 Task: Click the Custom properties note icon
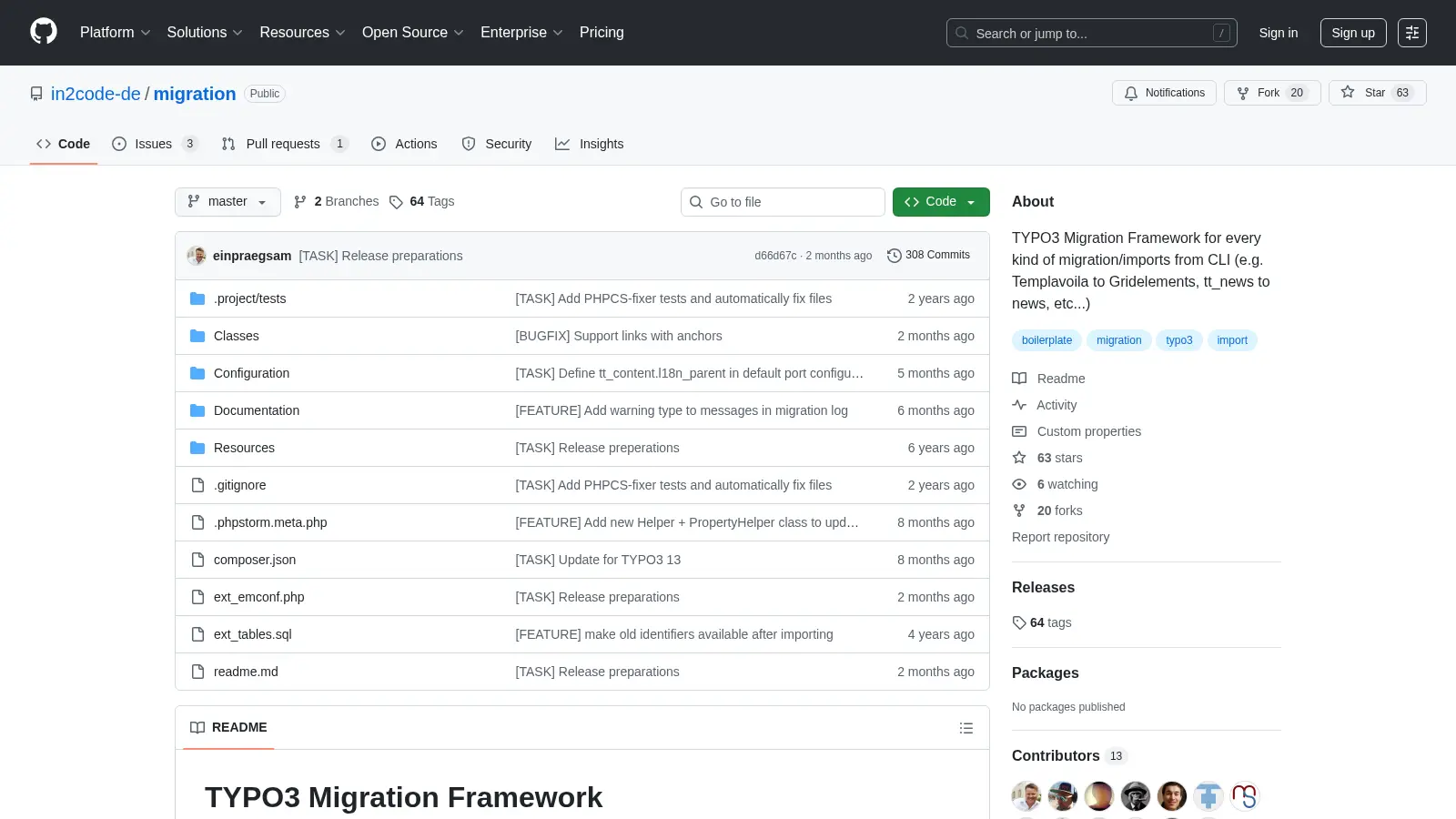1019,431
